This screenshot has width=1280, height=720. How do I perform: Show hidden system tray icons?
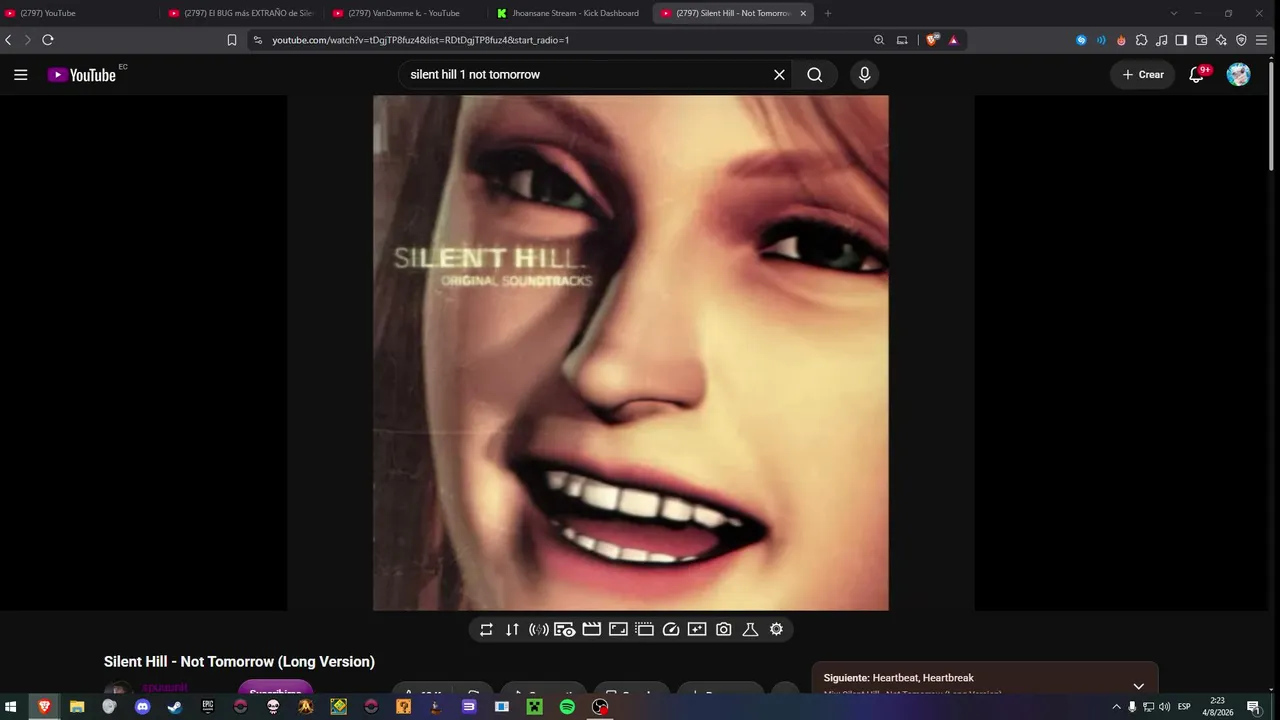1116,707
